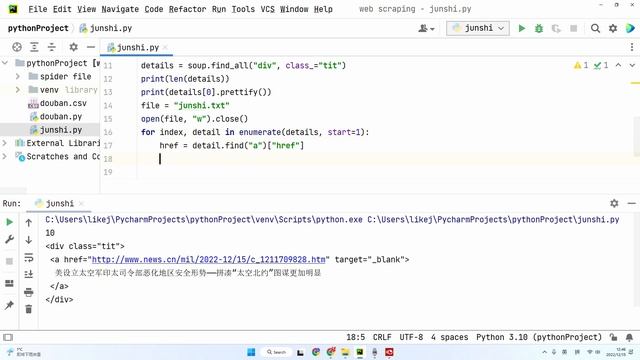The image size is (640, 360).
Task: Open the editor tabs more-options menu
Action: click(x=632, y=47)
